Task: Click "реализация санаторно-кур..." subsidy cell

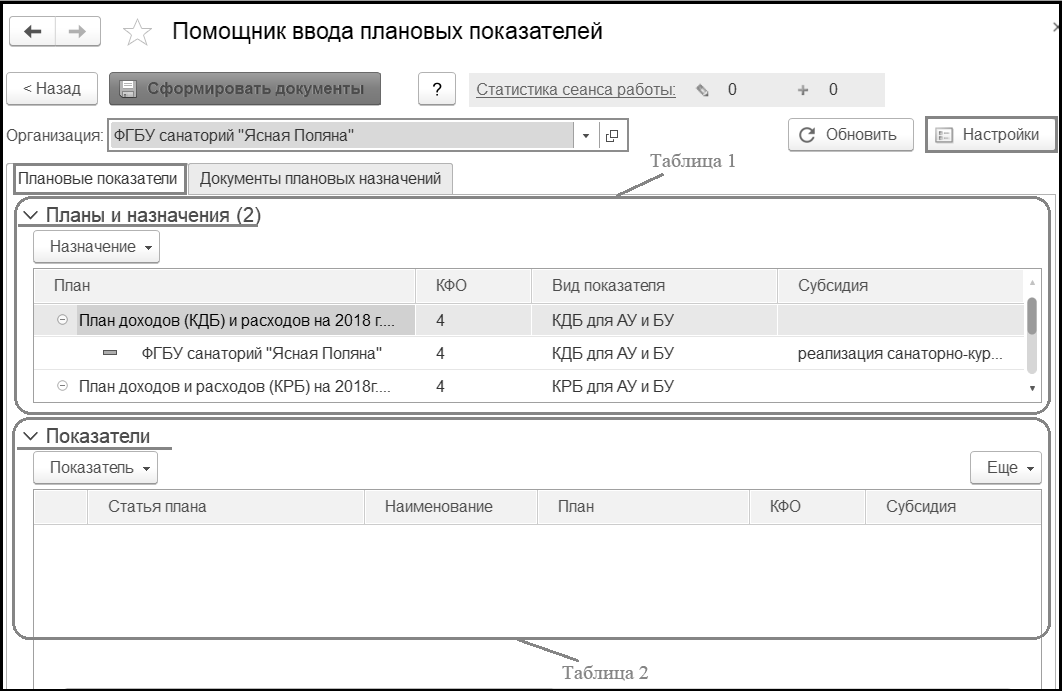Action: [x=900, y=354]
